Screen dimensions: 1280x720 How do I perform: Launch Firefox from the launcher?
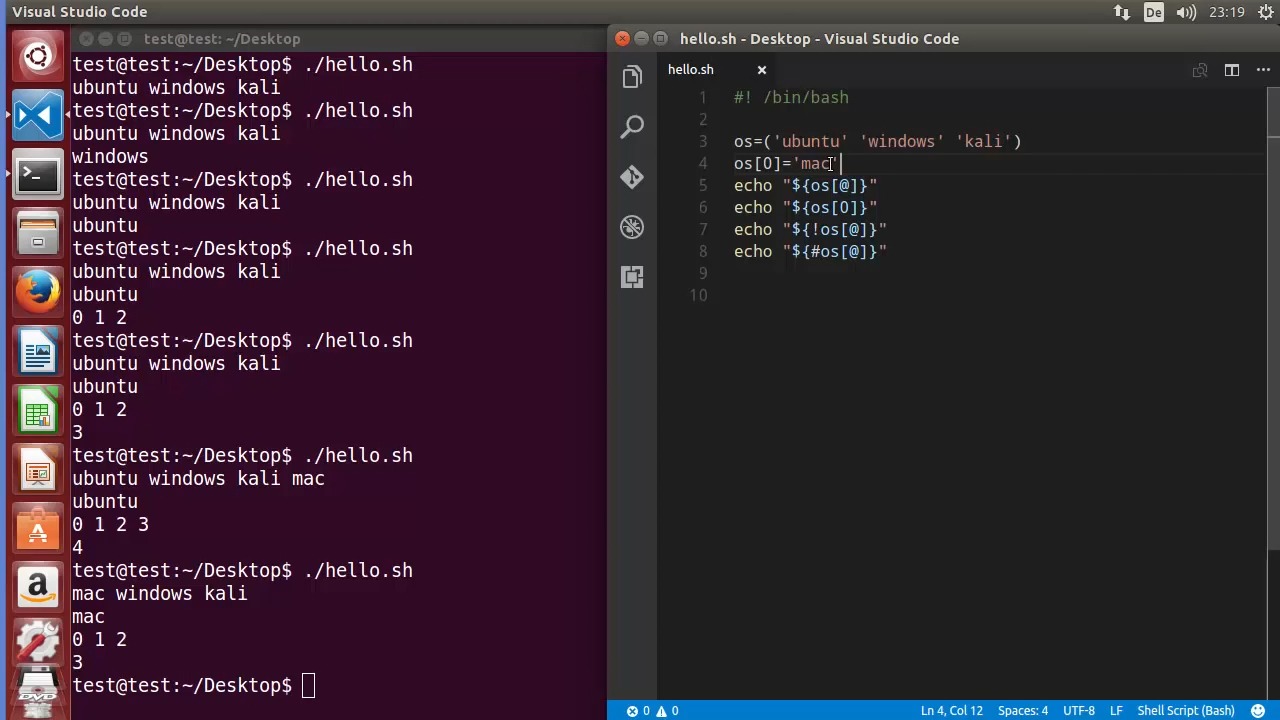pyautogui.click(x=38, y=292)
